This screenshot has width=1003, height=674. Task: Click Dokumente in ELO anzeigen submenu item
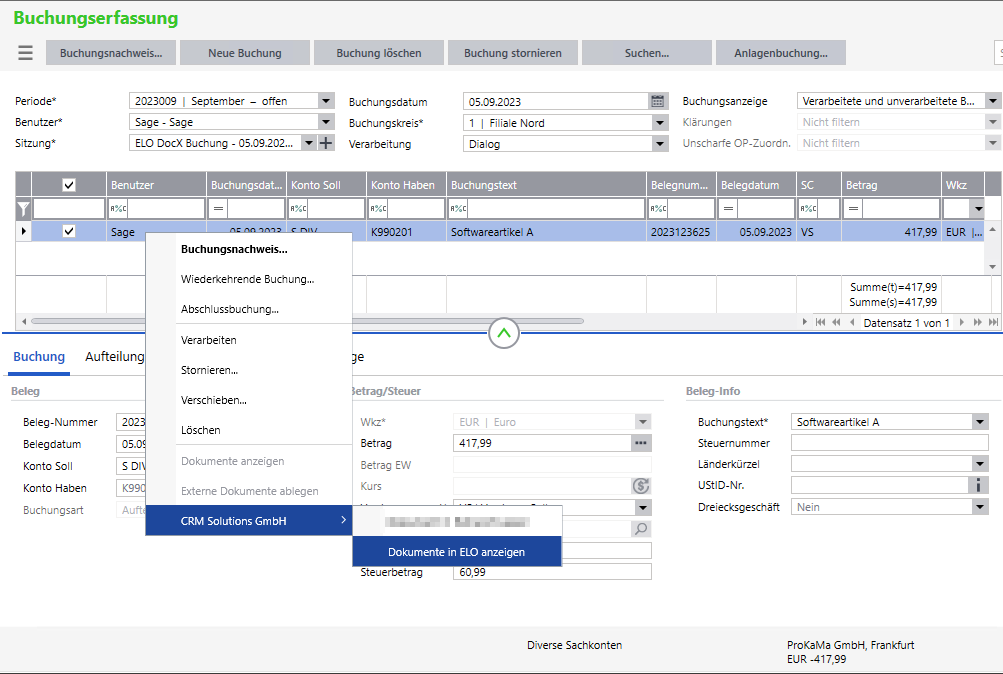point(457,551)
